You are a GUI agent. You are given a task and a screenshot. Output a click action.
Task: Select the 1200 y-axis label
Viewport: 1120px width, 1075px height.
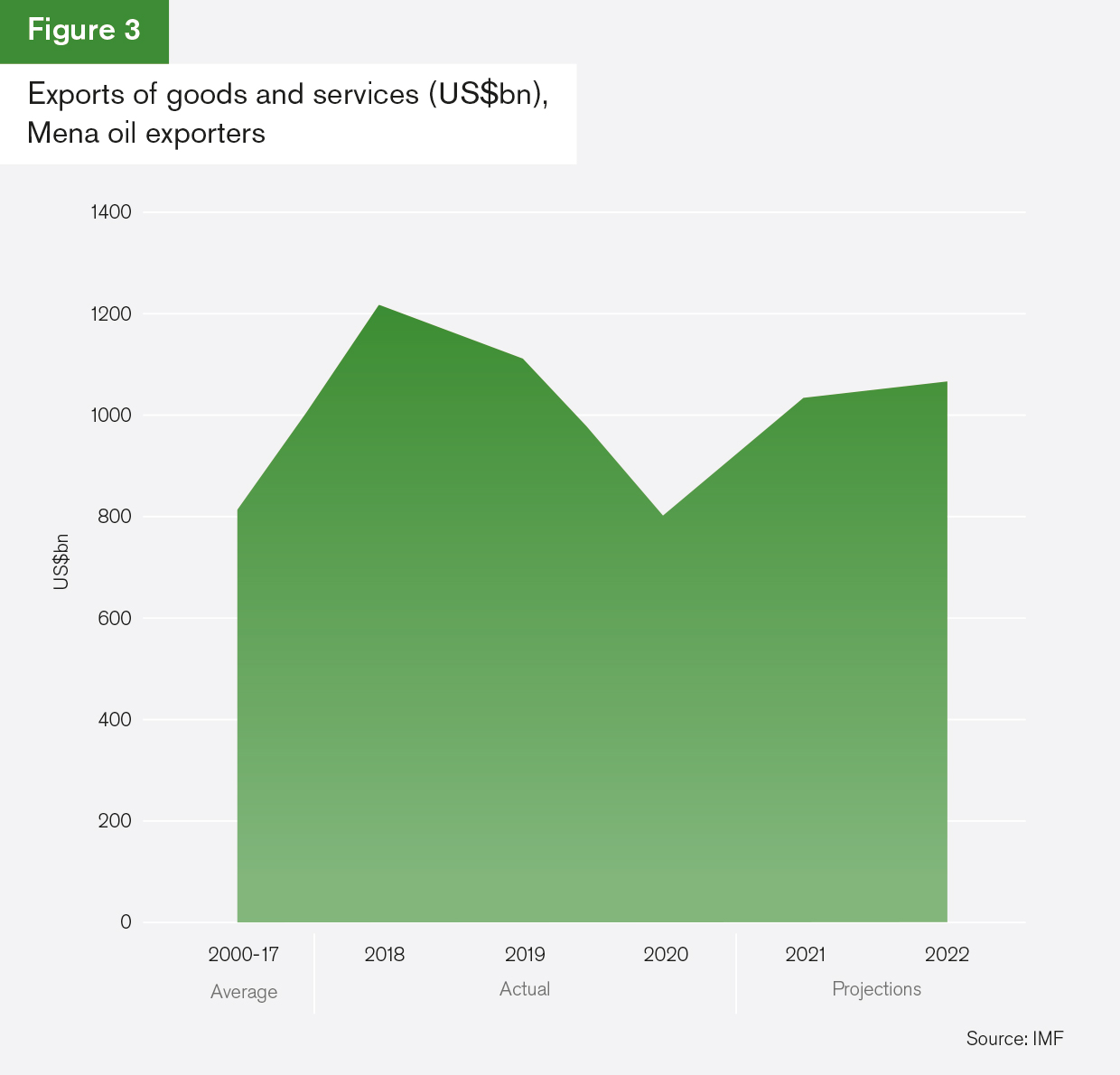click(111, 314)
